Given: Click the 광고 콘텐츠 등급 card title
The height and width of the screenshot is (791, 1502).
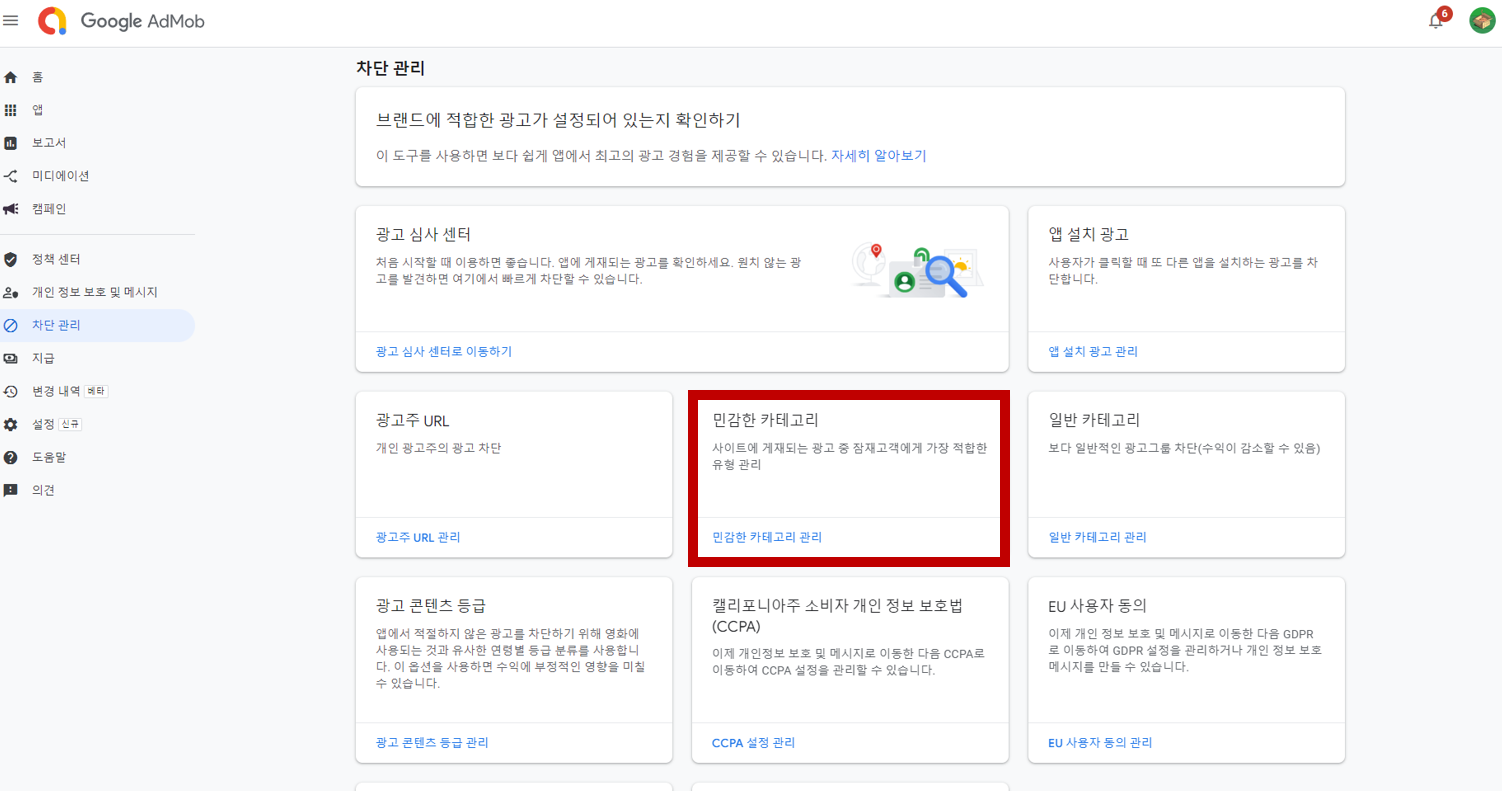Looking at the screenshot, I should point(430,606).
